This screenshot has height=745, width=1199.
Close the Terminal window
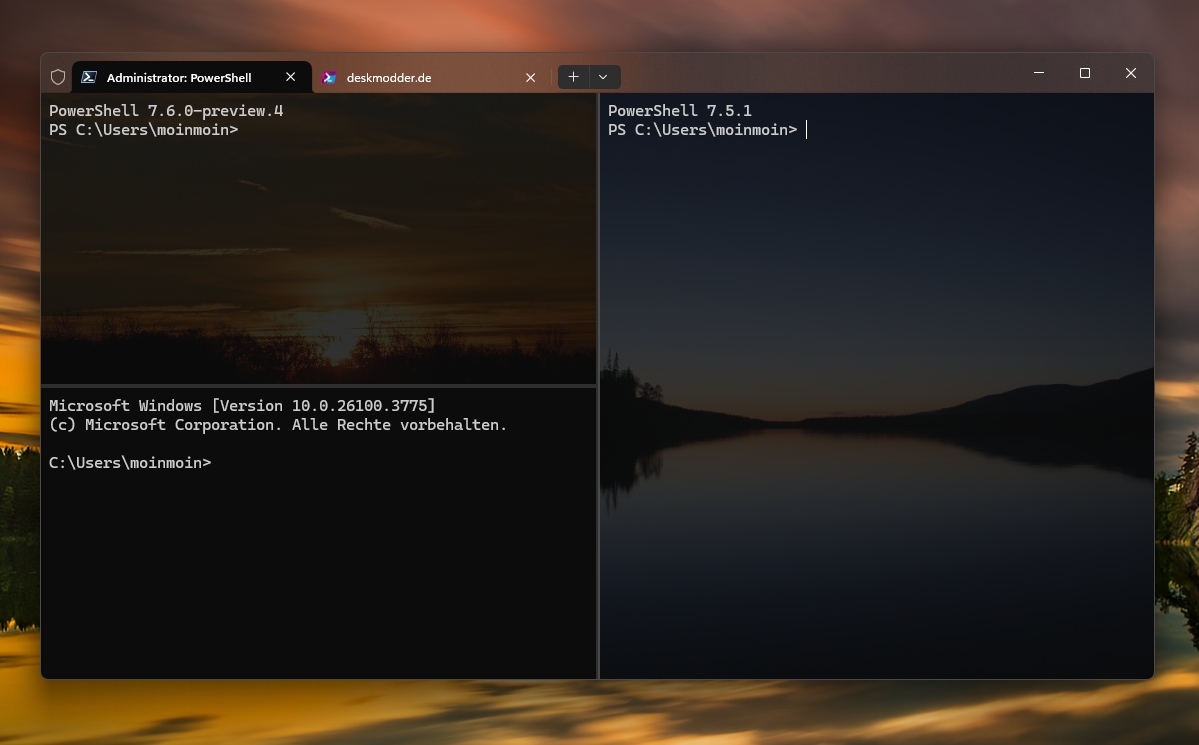tap(1131, 73)
